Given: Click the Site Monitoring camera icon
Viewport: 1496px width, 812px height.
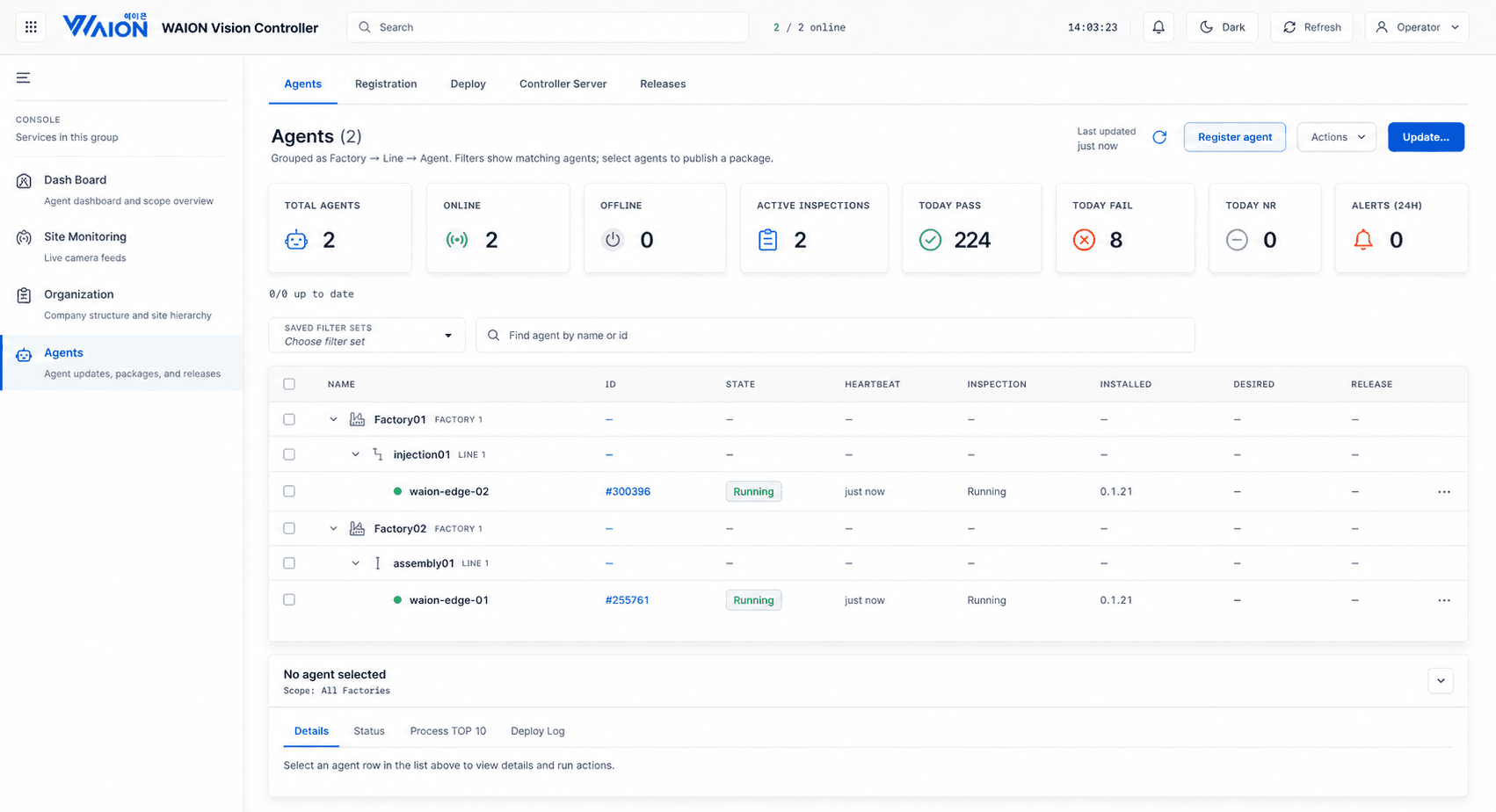Looking at the screenshot, I should point(25,238).
